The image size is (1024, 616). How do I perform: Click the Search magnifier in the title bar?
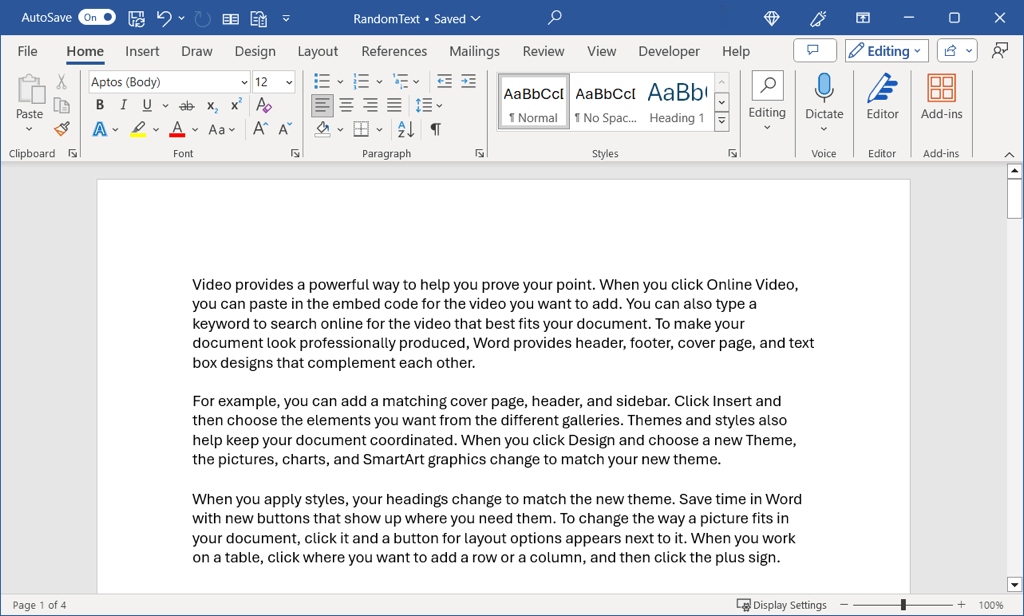click(x=554, y=18)
